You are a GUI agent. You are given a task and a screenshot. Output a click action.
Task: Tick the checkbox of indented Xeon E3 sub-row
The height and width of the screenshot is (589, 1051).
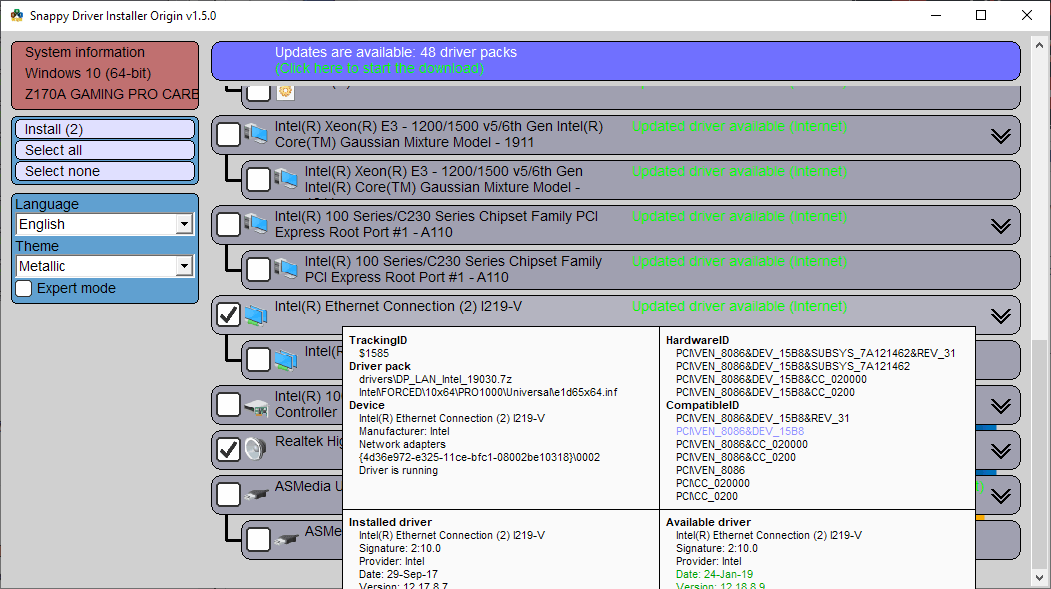258,179
